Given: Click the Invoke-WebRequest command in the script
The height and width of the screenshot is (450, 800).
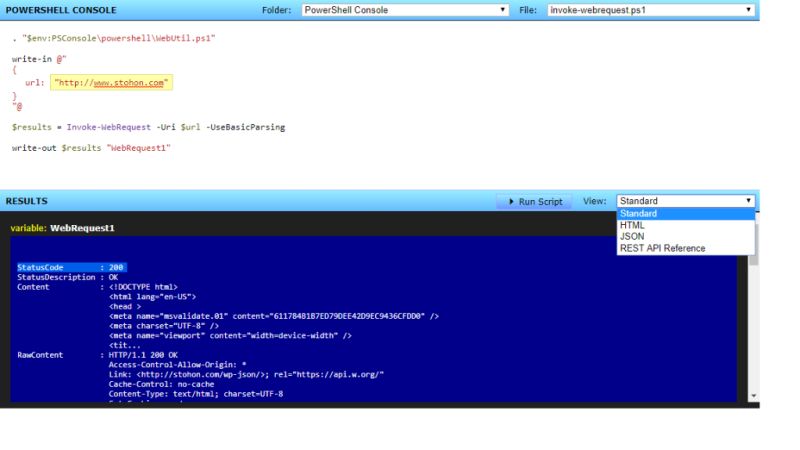Looking at the screenshot, I should 109,127.
